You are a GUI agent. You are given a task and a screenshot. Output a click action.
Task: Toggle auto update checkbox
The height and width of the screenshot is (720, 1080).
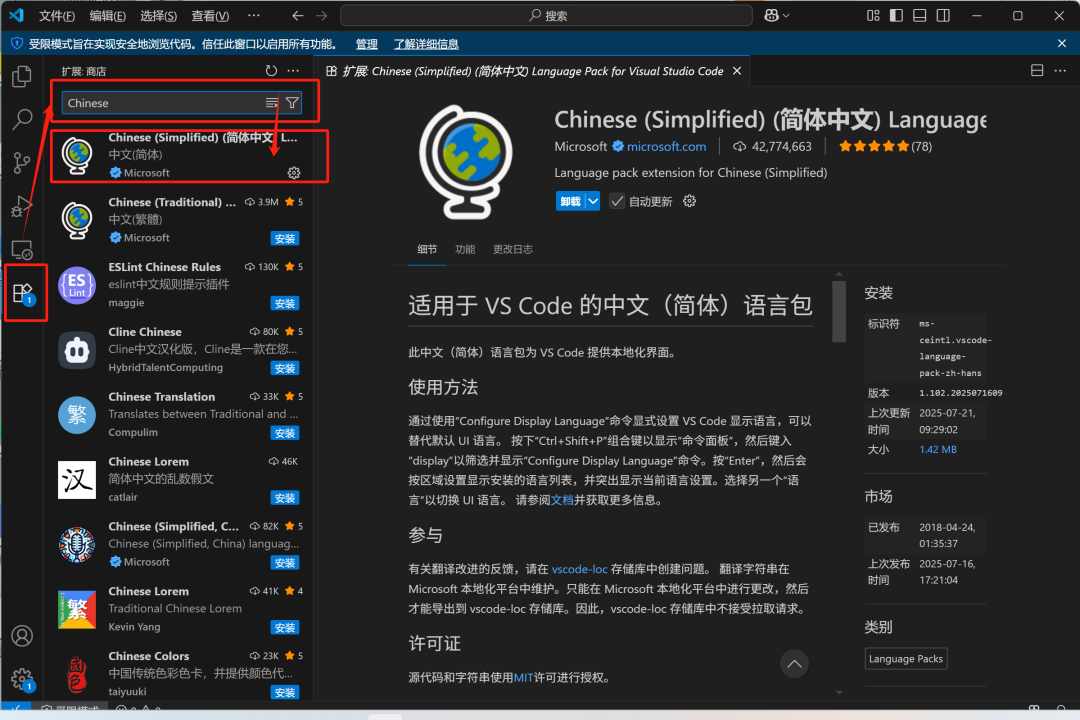click(x=617, y=201)
